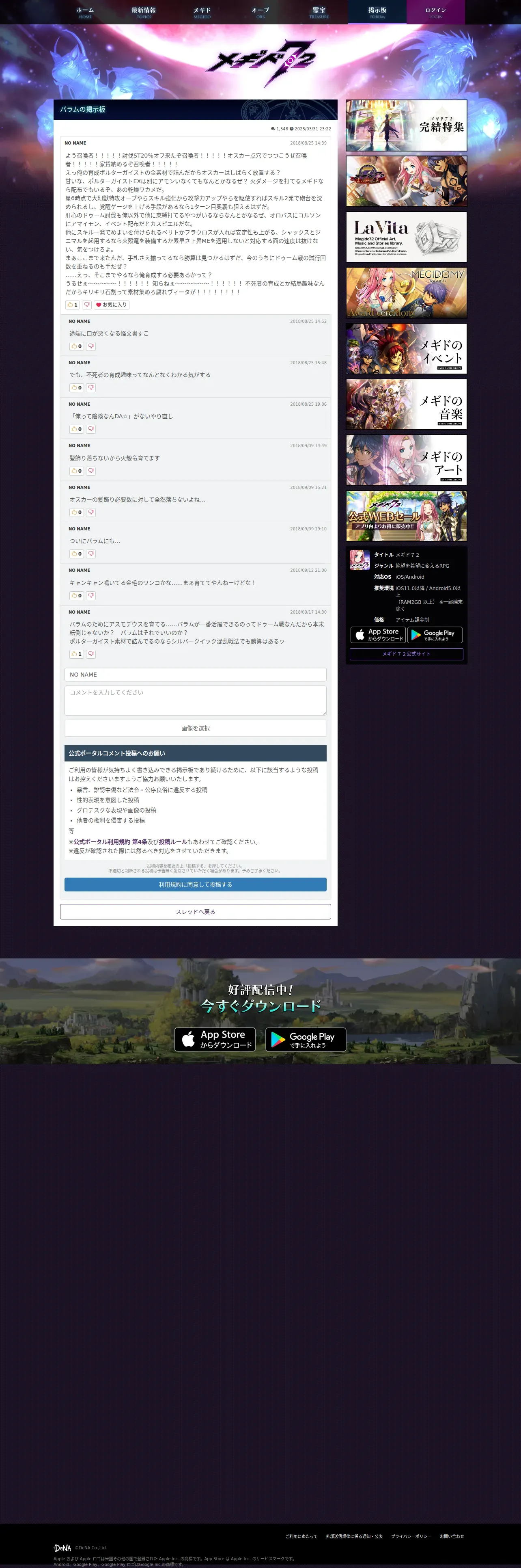Click the sidebar App Store download badge
The width and height of the screenshot is (521, 1568).
377,635
